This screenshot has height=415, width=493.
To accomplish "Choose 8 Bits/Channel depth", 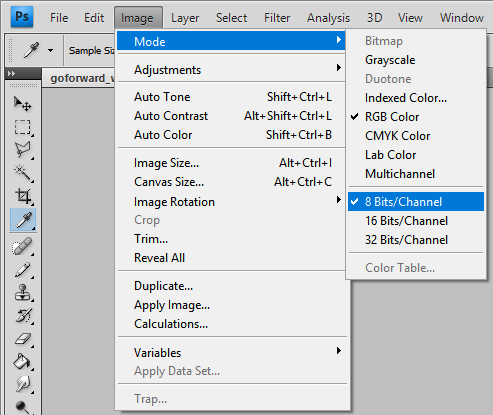I will [416, 201].
